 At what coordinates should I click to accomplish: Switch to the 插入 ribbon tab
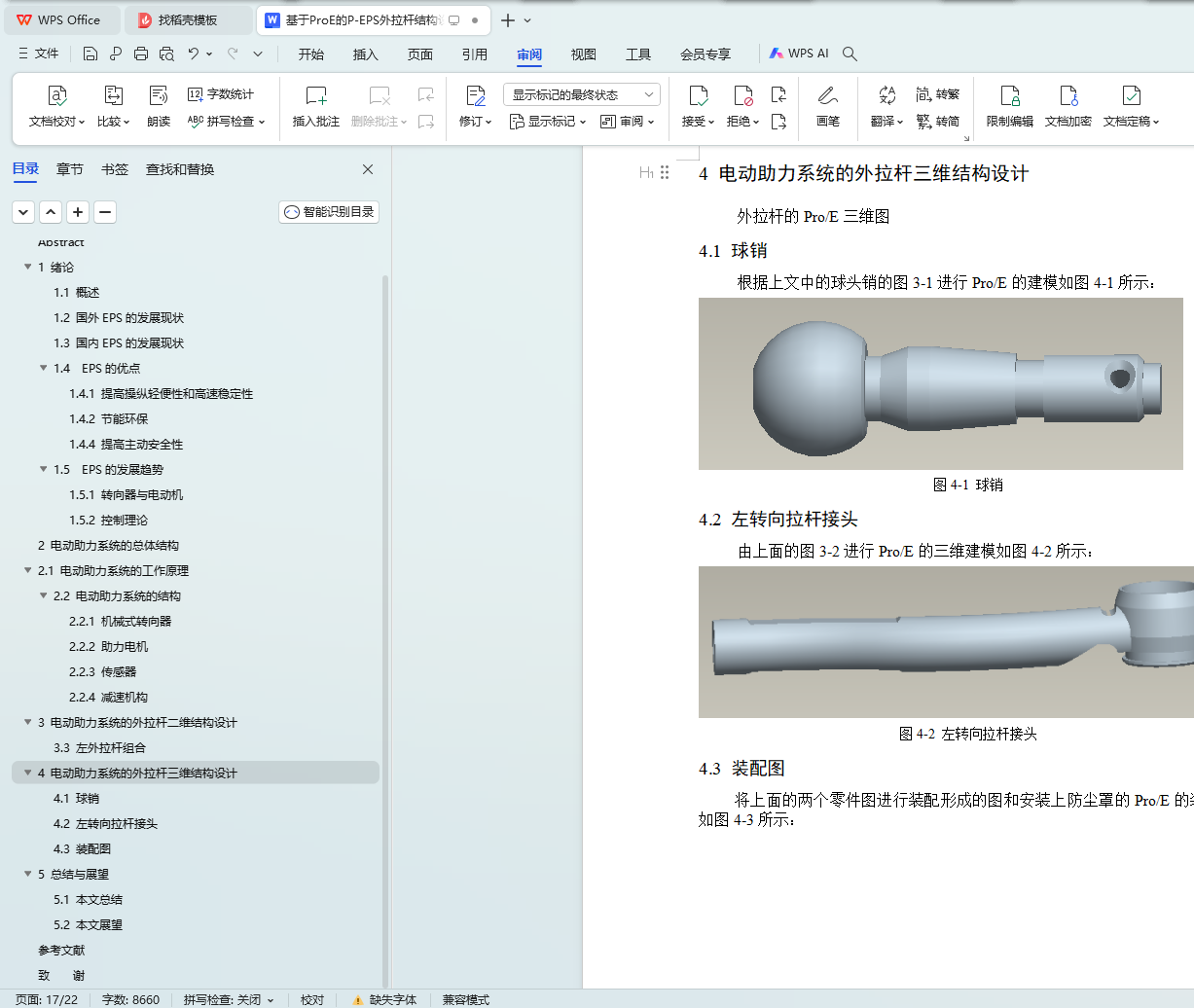366,54
